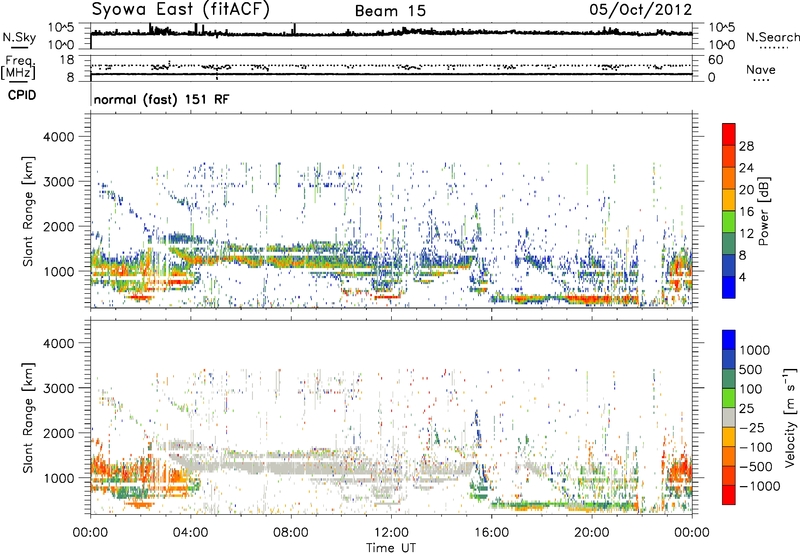This screenshot has height=554, width=800.
Task: Click the '16:00' time axis tick label
Action: tap(491, 533)
